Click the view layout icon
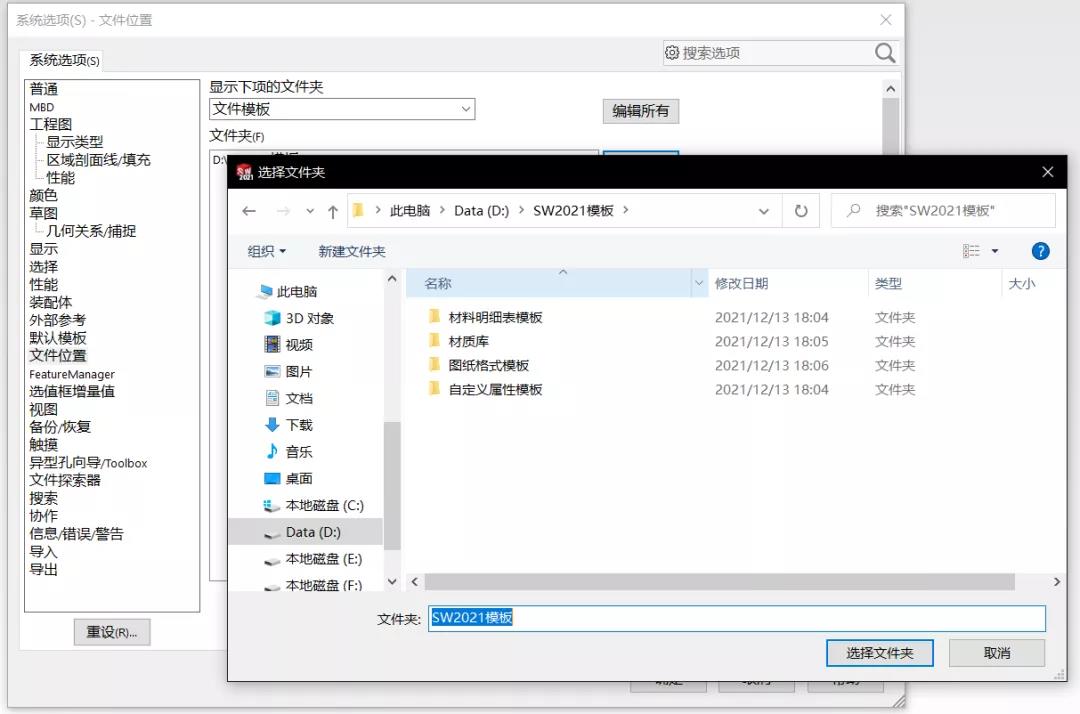This screenshot has height=714, width=1080. (x=971, y=251)
